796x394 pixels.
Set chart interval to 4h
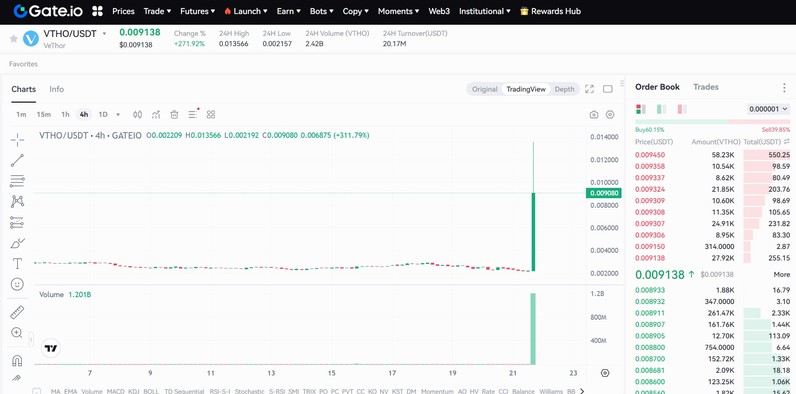point(84,114)
